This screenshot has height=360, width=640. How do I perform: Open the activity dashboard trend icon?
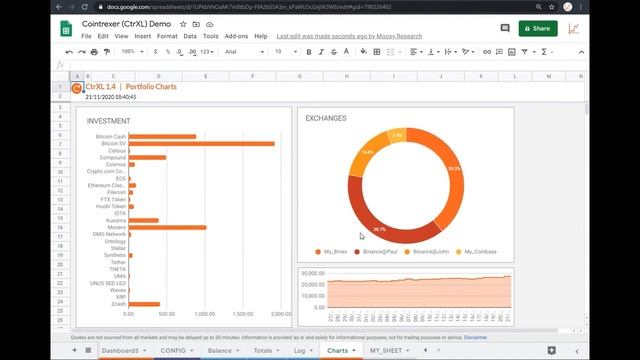(x=573, y=29)
